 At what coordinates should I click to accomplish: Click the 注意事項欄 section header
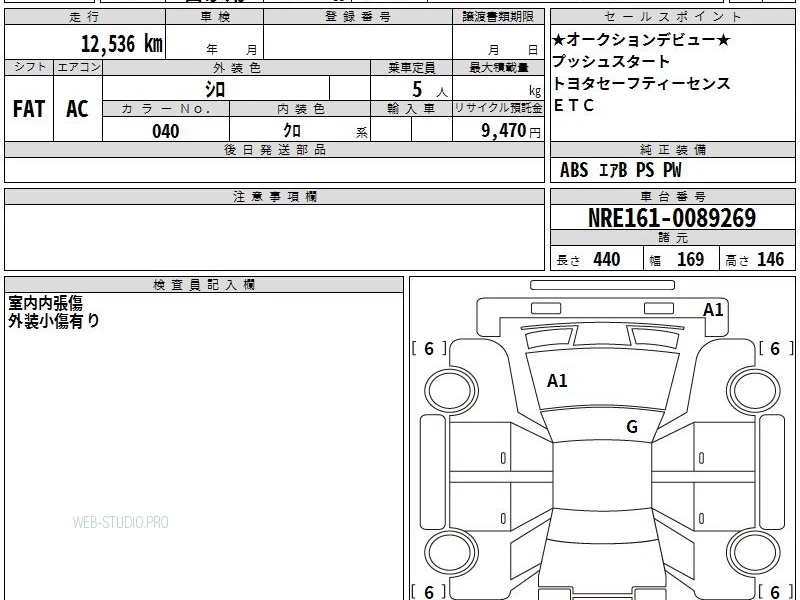click(x=274, y=196)
